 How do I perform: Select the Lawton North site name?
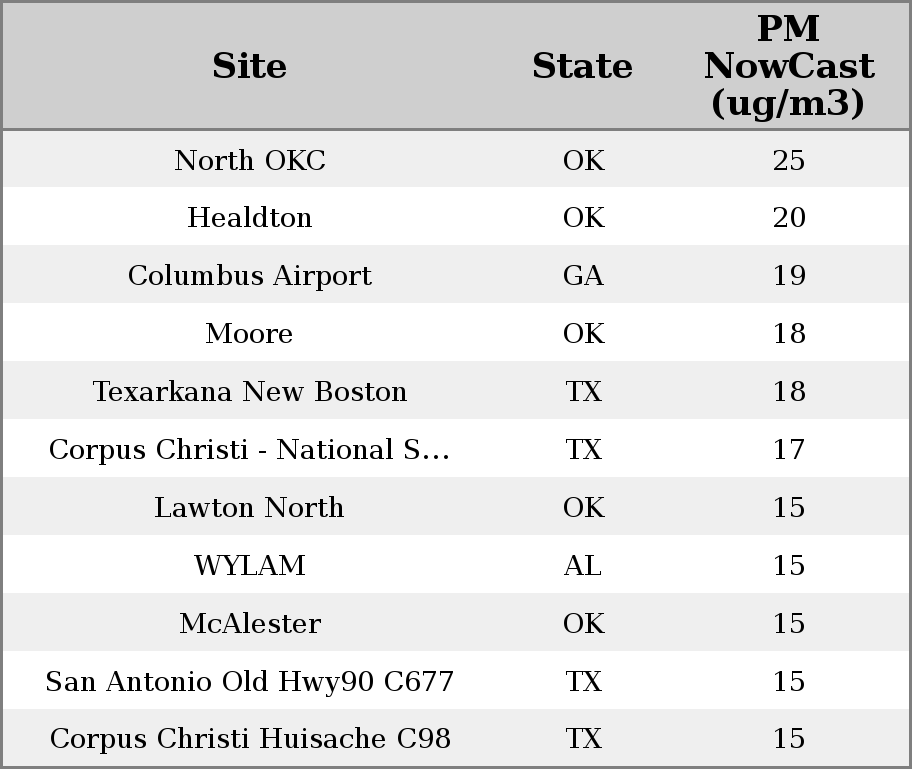click(250, 508)
